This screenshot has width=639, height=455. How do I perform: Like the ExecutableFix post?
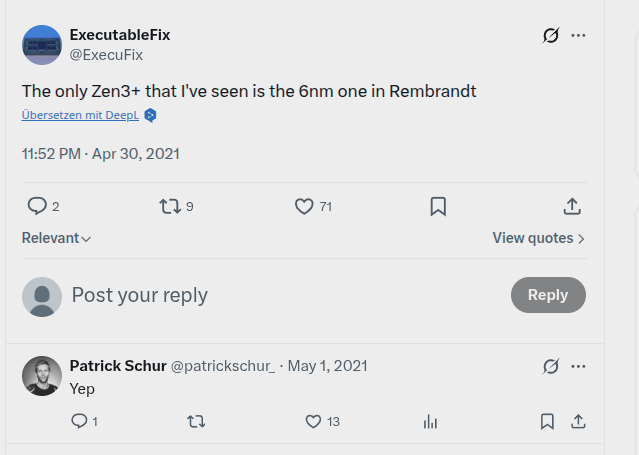[305, 206]
